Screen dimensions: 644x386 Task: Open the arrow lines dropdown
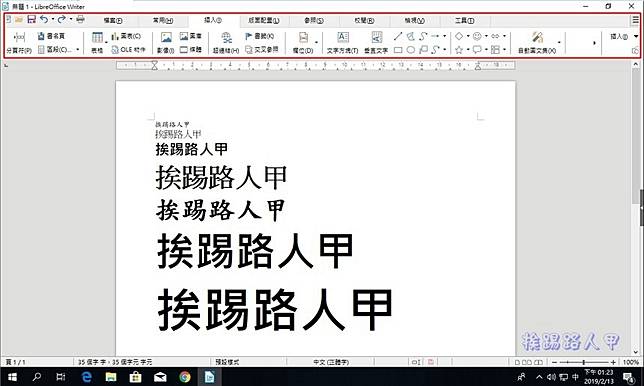click(x=444, y=36)
